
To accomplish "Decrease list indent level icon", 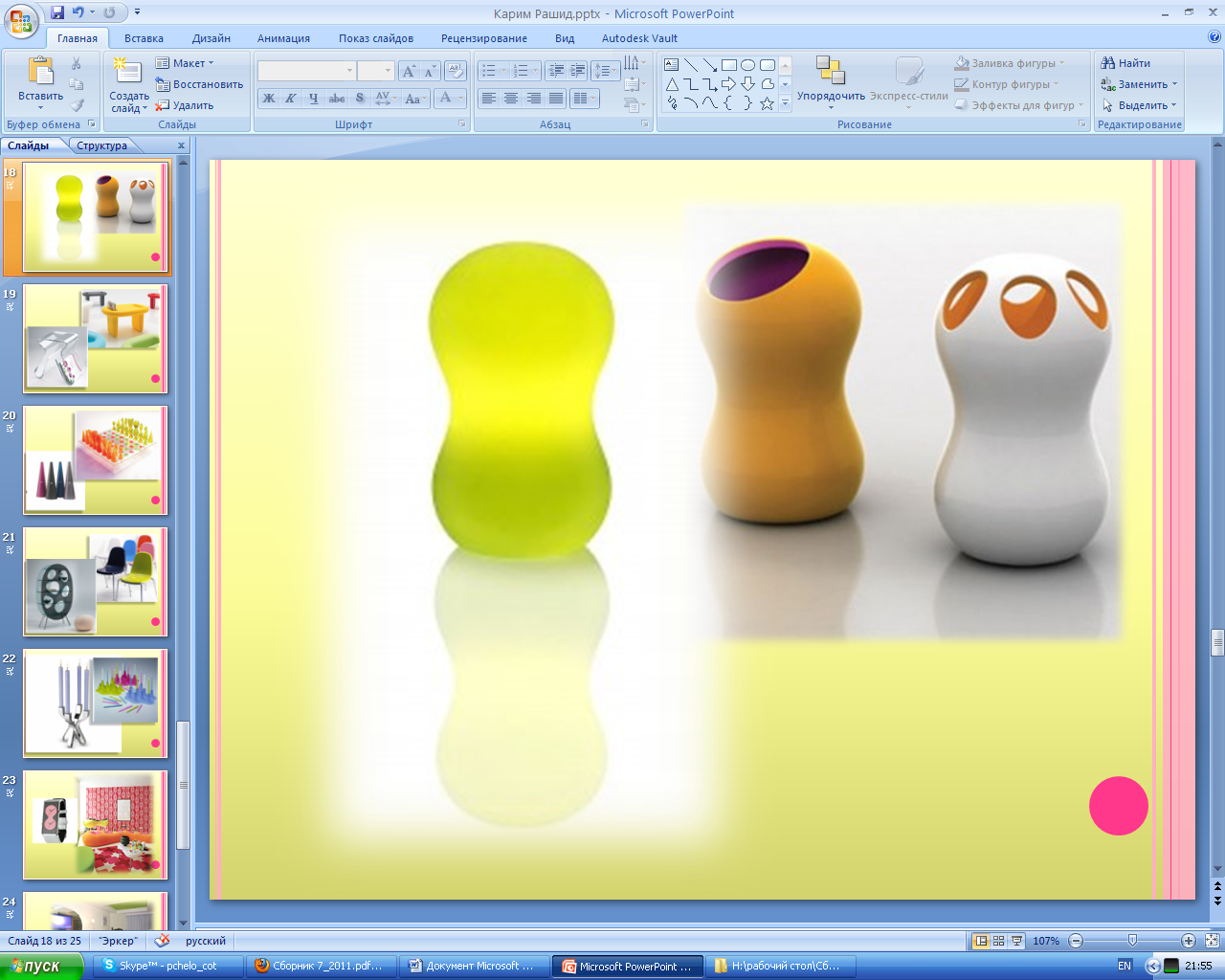I will point(556,71).
